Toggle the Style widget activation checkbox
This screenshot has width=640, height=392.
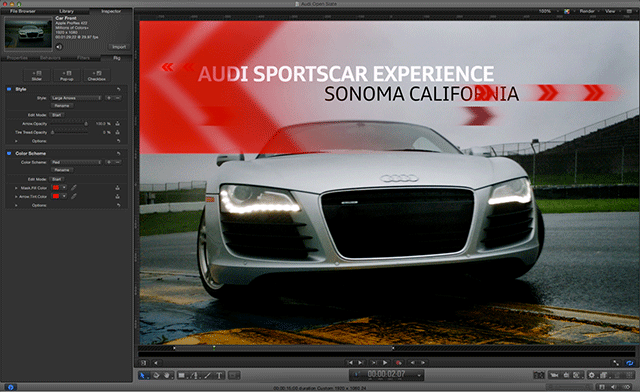pos(9,89)
